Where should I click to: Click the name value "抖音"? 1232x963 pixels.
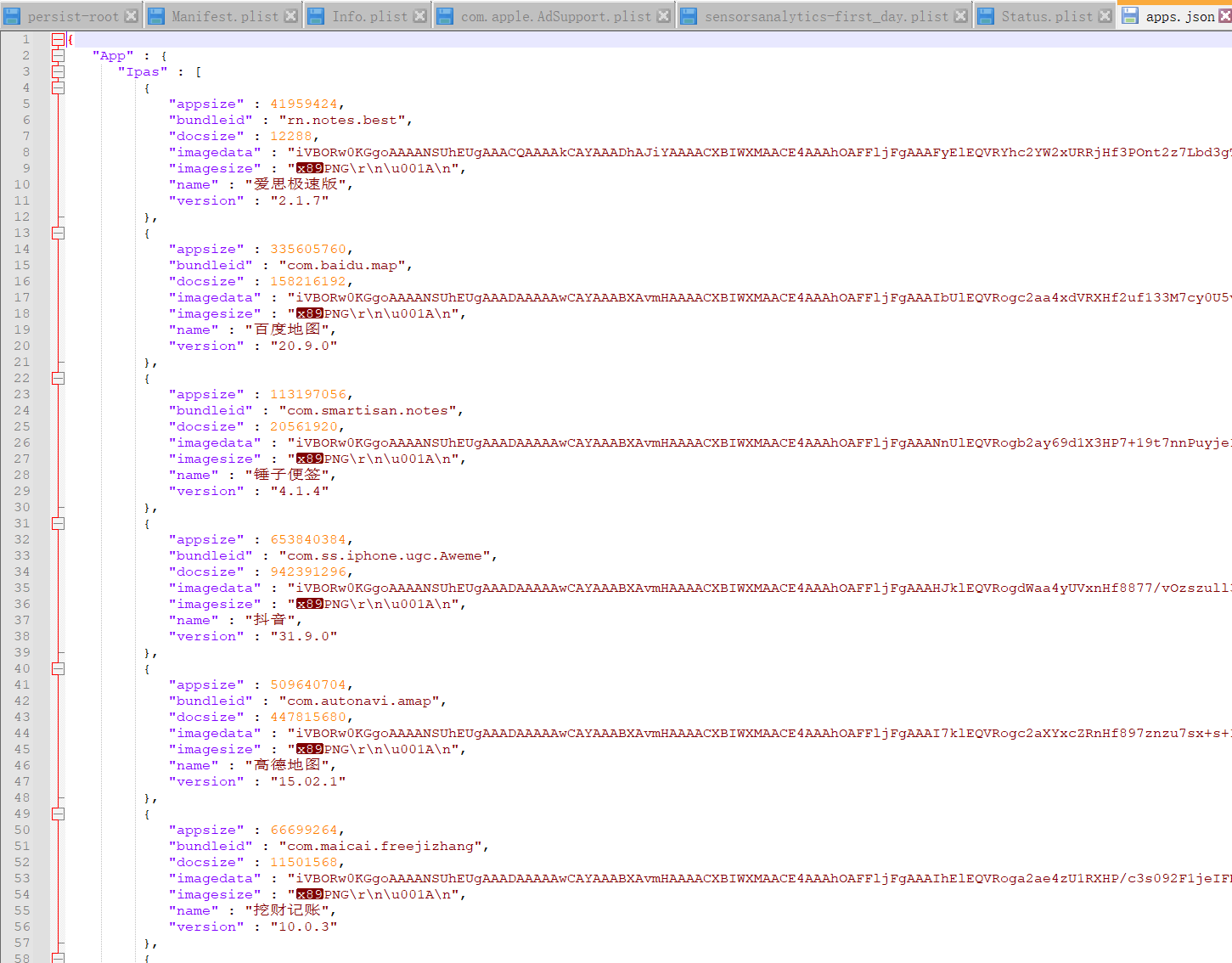pyautogui.click(x=270, y=620)
